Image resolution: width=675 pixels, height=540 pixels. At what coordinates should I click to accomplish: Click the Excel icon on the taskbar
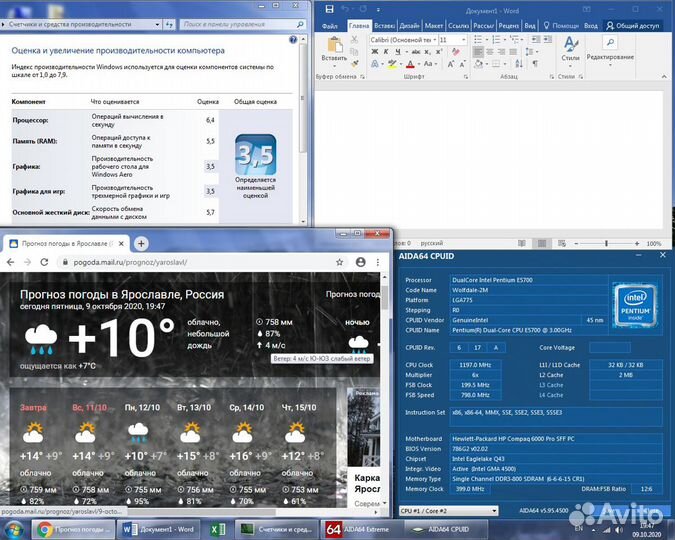(218, 529)
